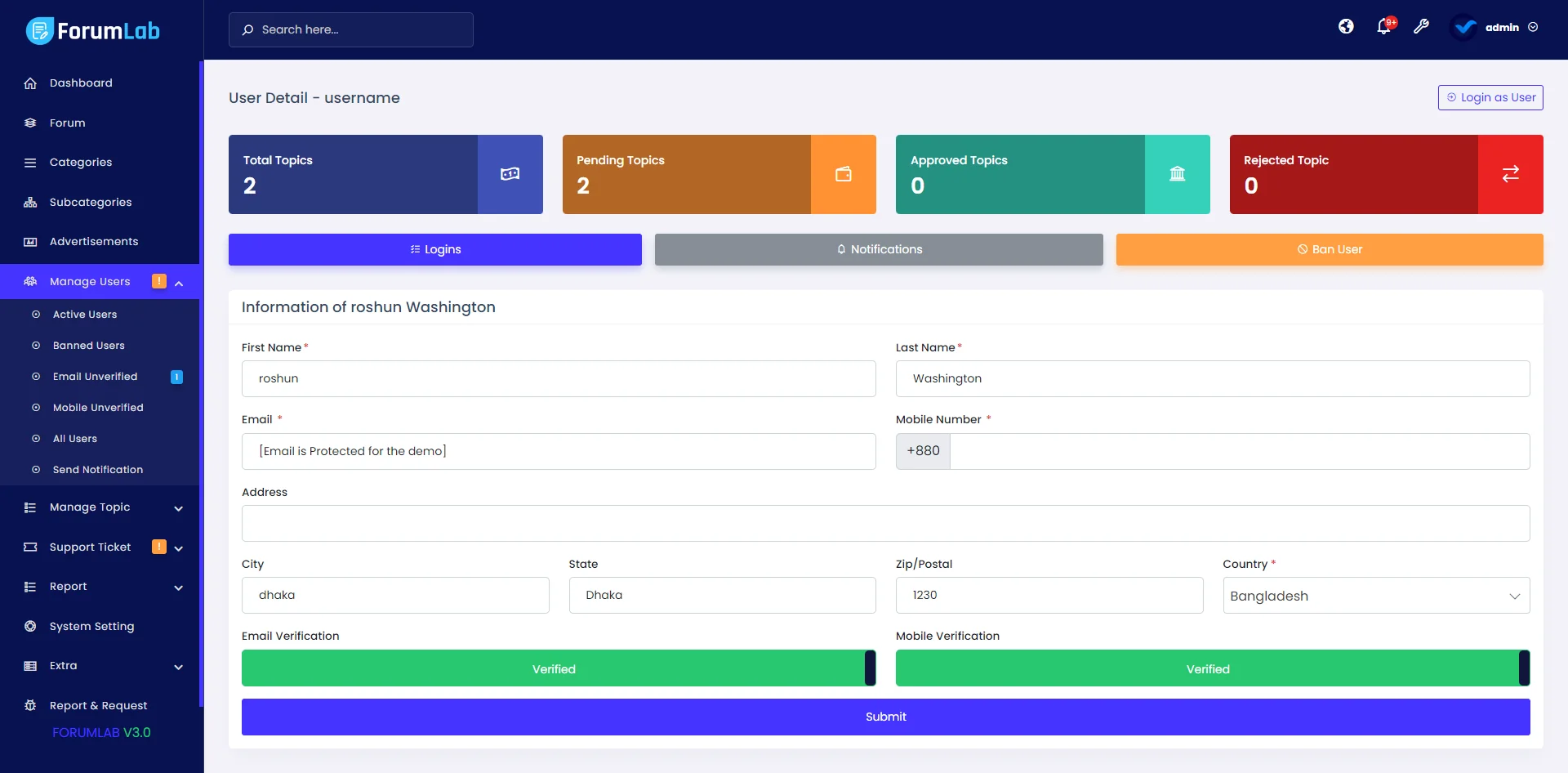Click the Search here field
The image size is (1568, 773).
click(351, 29)
